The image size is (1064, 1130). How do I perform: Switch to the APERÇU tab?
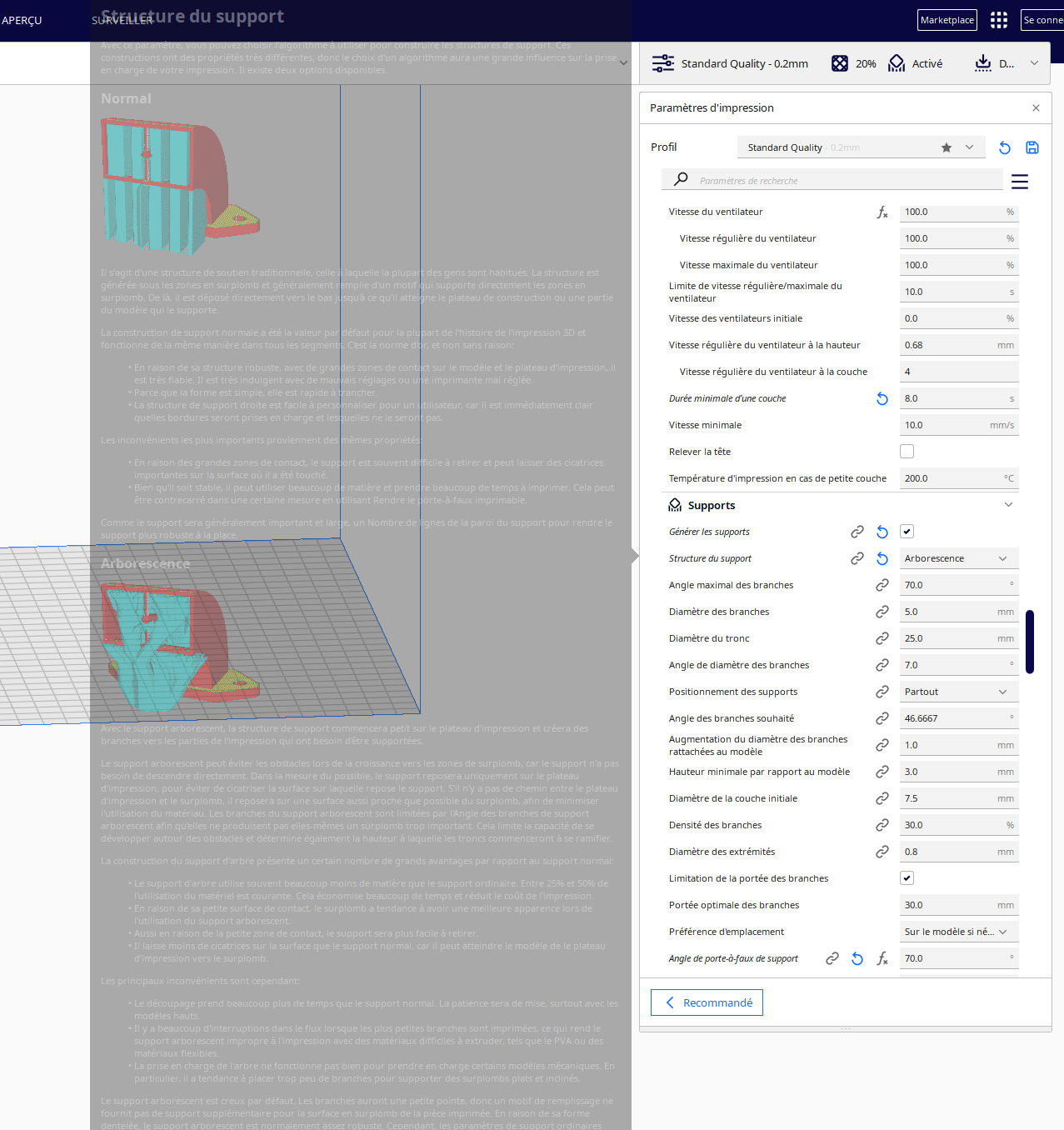click(x=22, y=21)
